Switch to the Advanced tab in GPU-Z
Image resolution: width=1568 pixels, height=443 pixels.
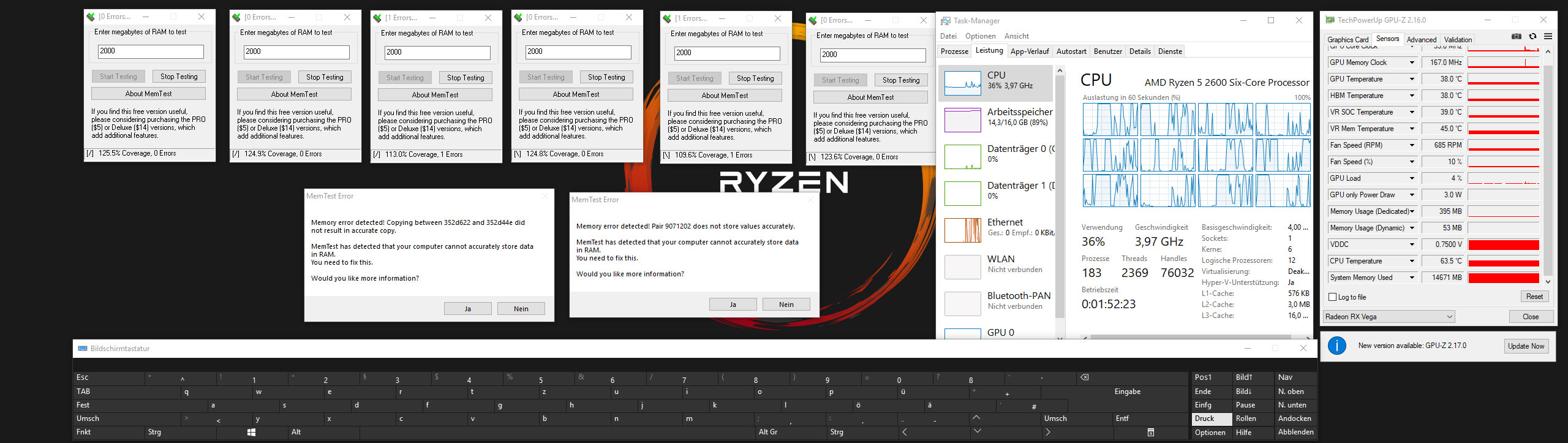pos(1421,40)
